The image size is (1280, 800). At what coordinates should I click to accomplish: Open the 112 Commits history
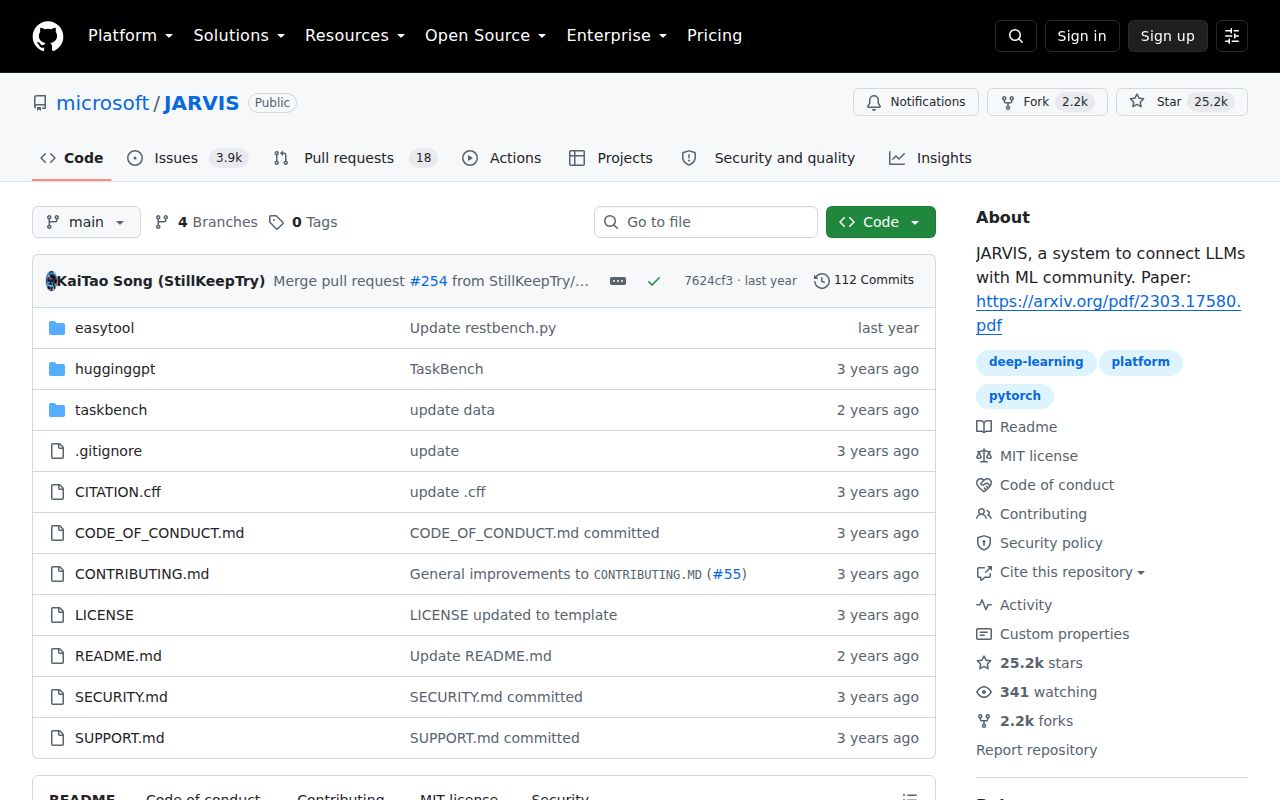pos(864,280)
